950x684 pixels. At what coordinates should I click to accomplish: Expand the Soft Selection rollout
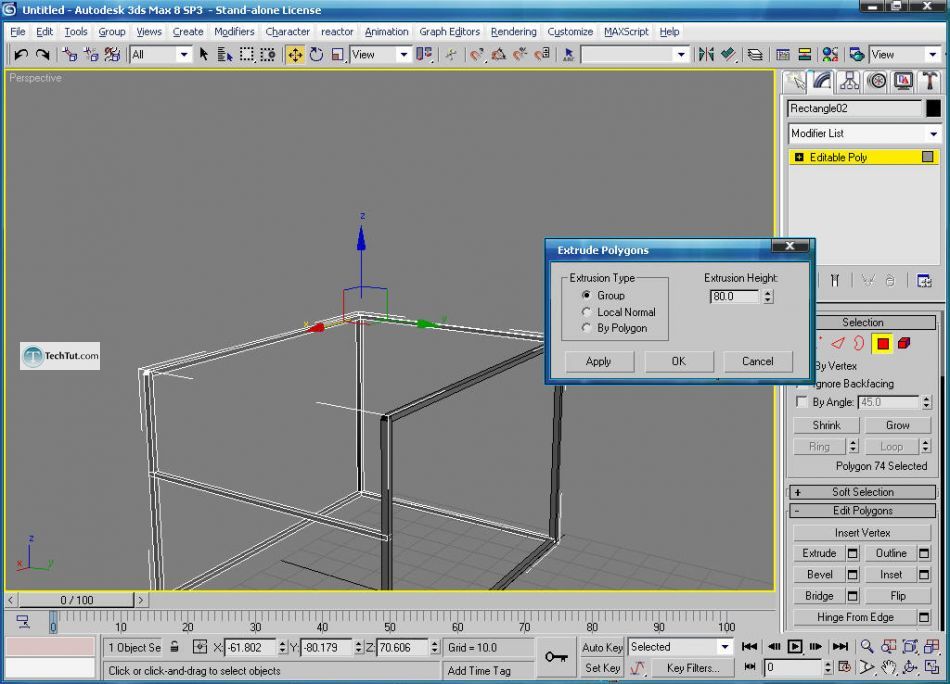tap(862, 492)
